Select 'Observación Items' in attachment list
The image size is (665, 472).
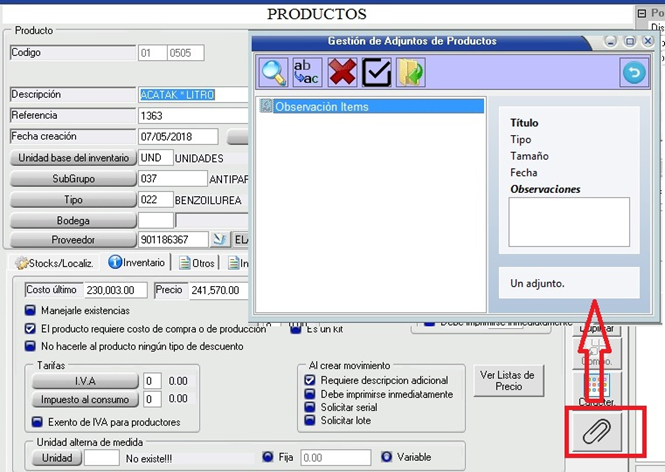coord(321,106)
